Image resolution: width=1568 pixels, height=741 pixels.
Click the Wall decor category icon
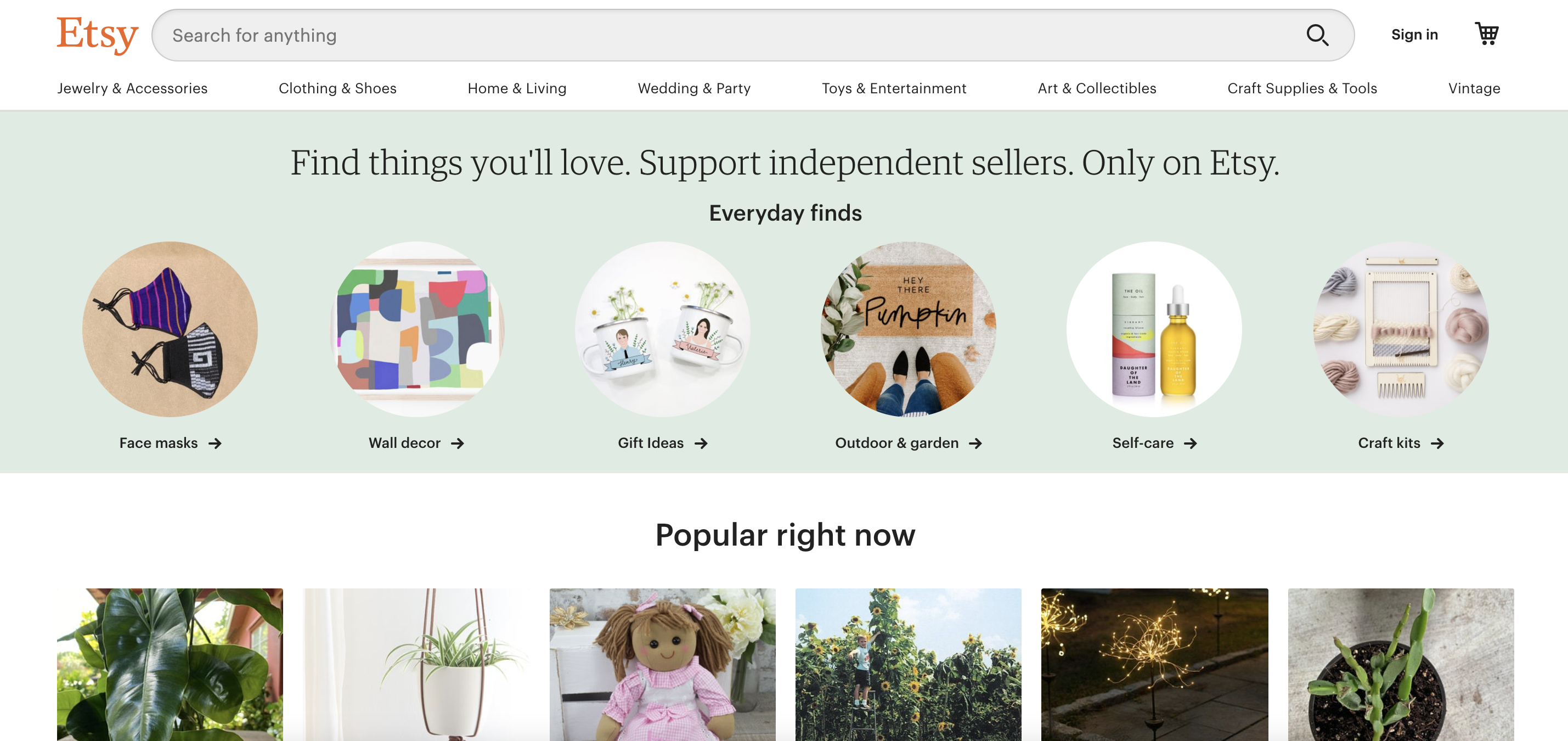pyautogui.click(x=414, y=330)
